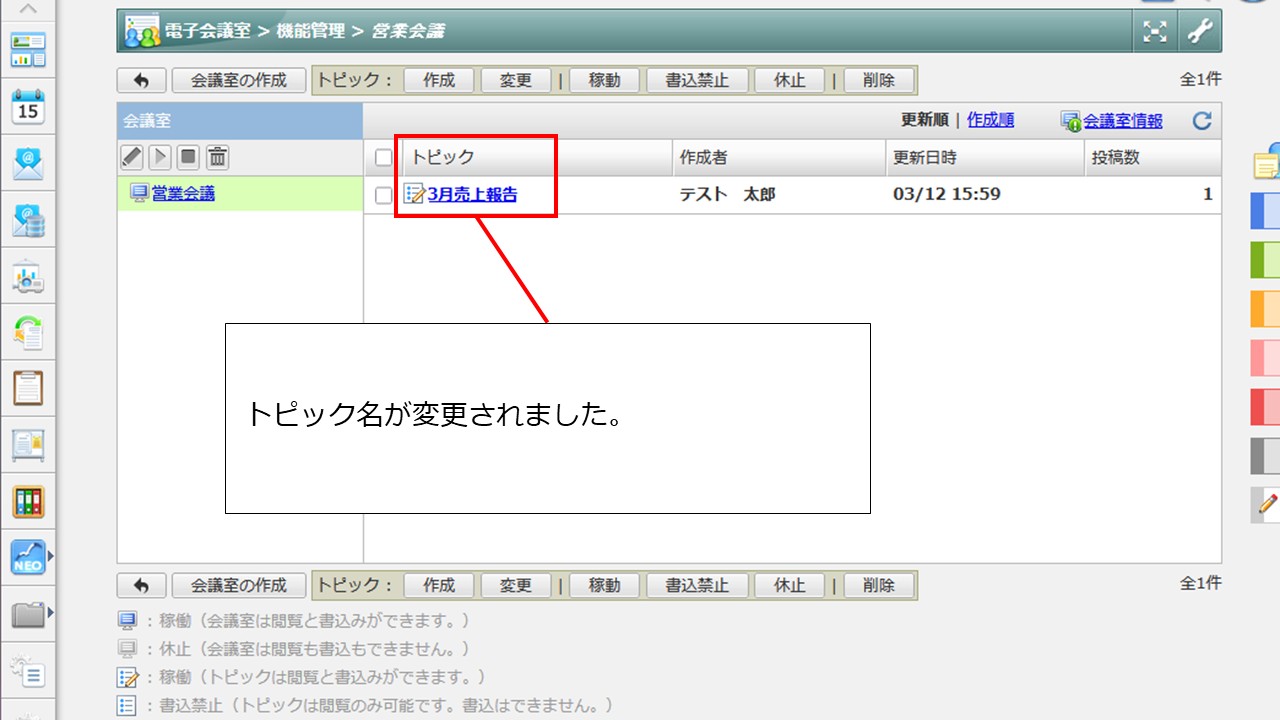Click the top 休止 button
This screenshot has width=1280, height=720.
tap(790, 80)
